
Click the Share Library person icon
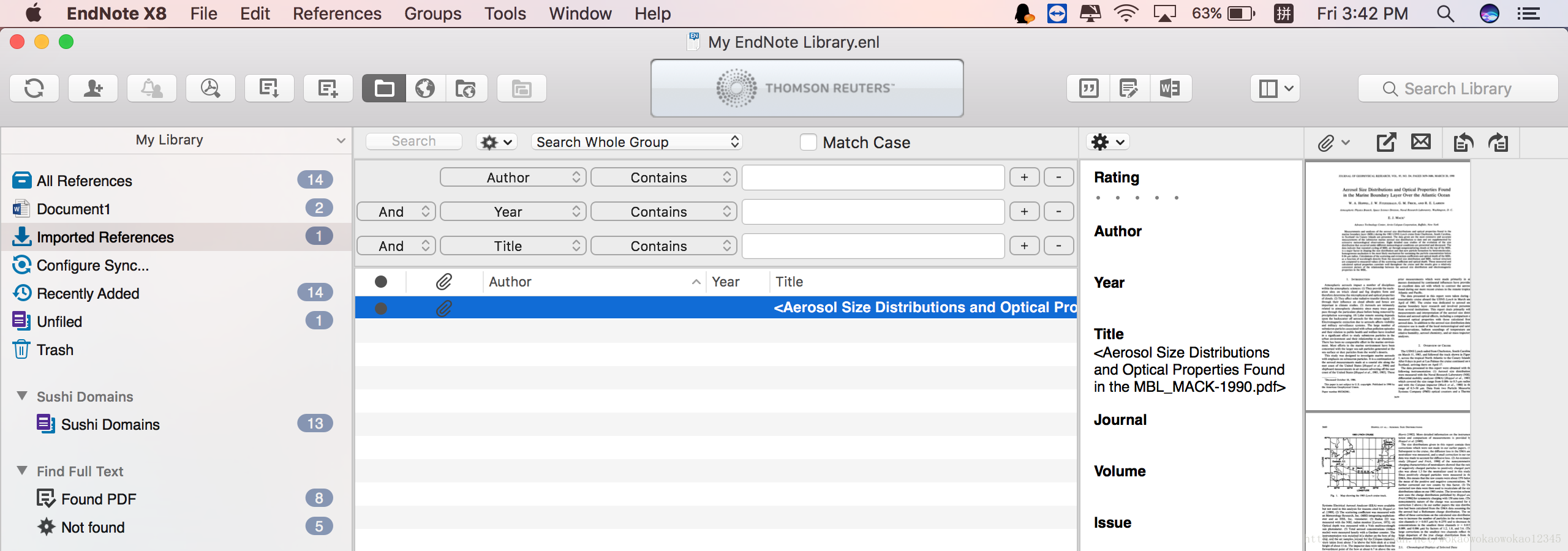coord(93,89)
